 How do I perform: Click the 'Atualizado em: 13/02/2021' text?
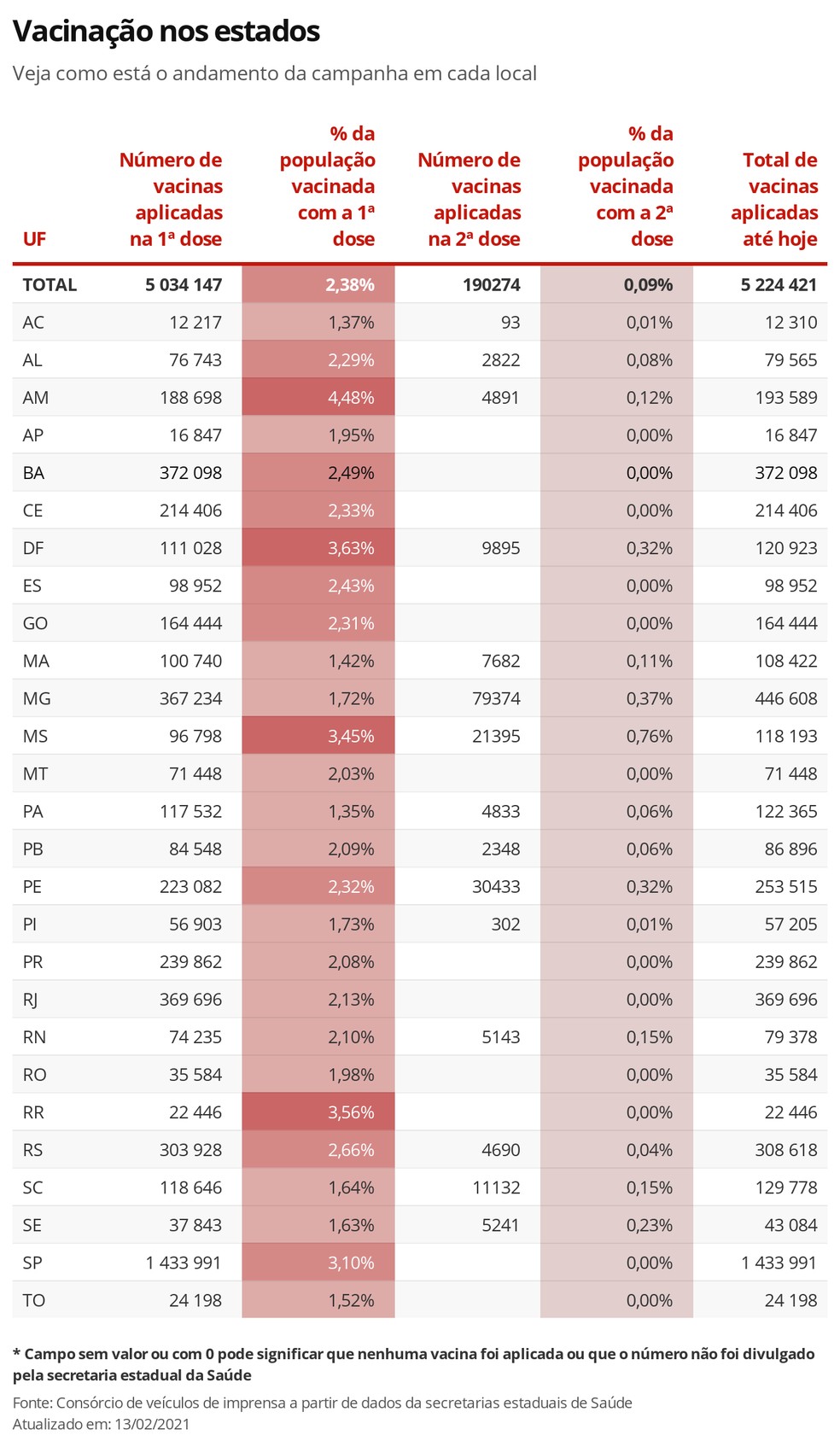(x=102, y=1424)
